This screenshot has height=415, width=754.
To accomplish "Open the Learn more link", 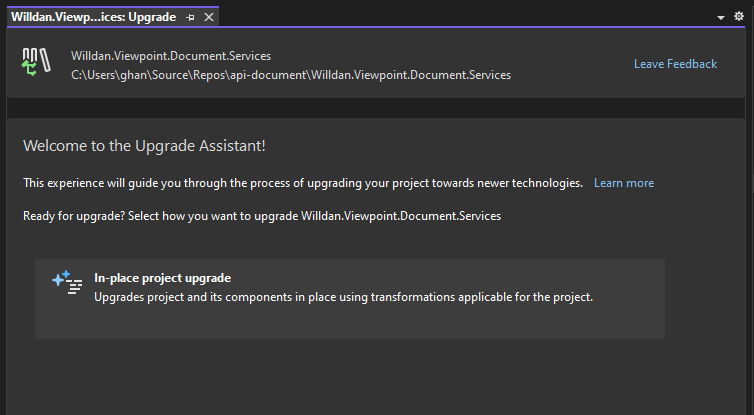I will 623,183.
